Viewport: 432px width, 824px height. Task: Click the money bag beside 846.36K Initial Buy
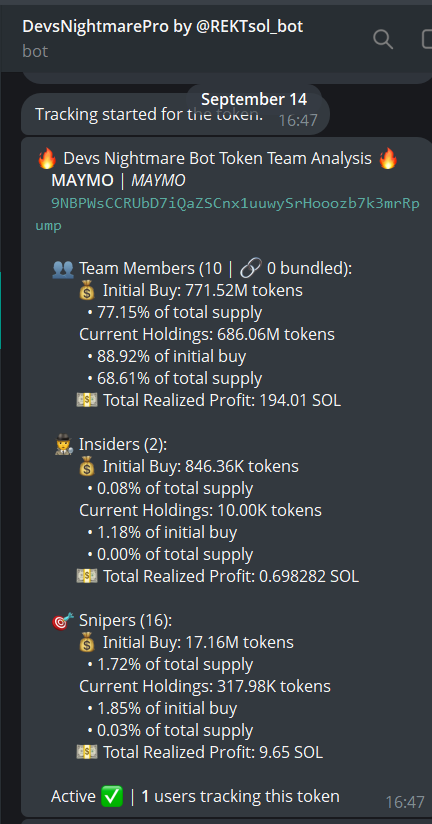pyautogui.click(x=87, y=467)
